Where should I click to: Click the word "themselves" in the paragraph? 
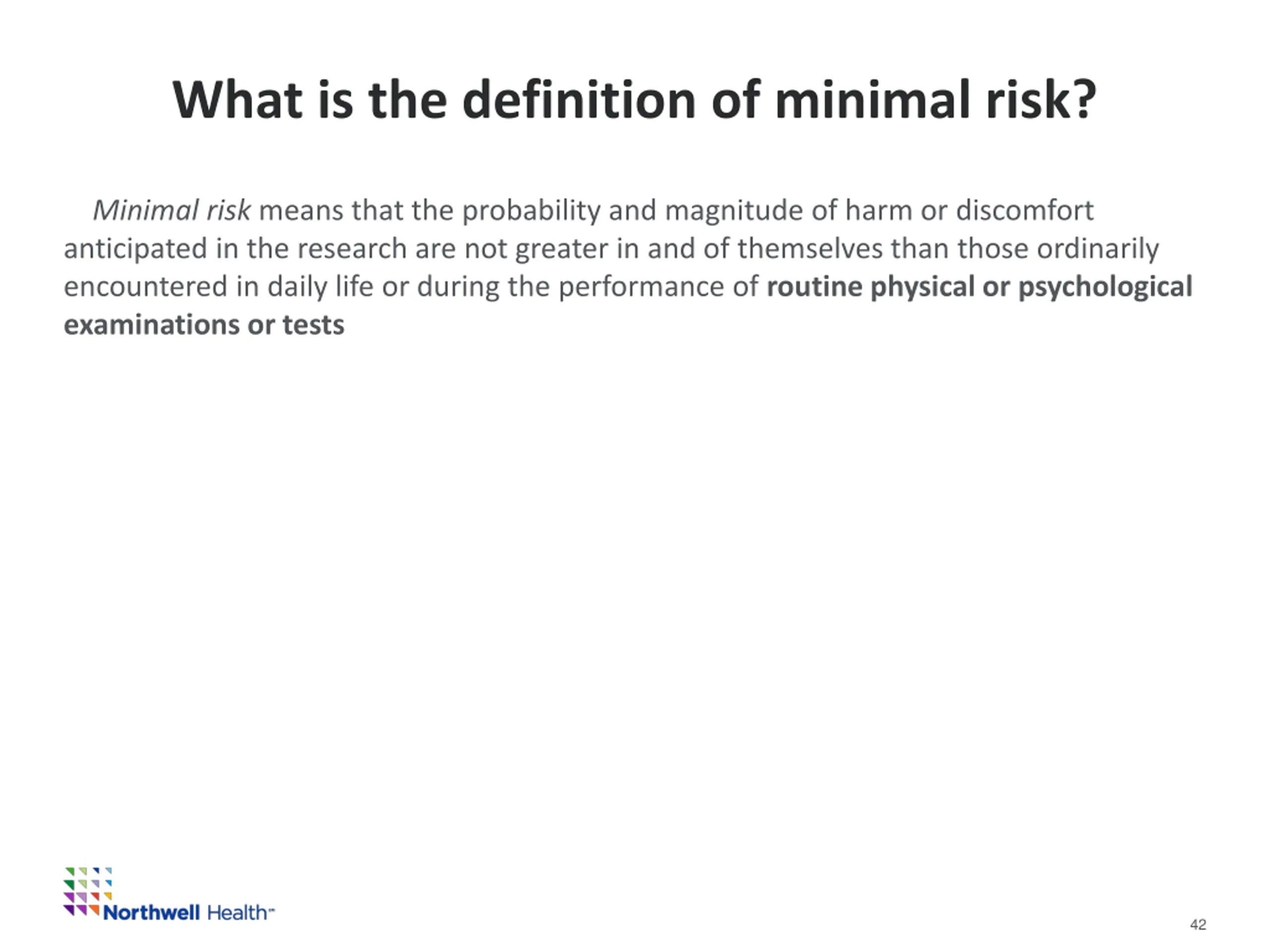pos(810,248)
